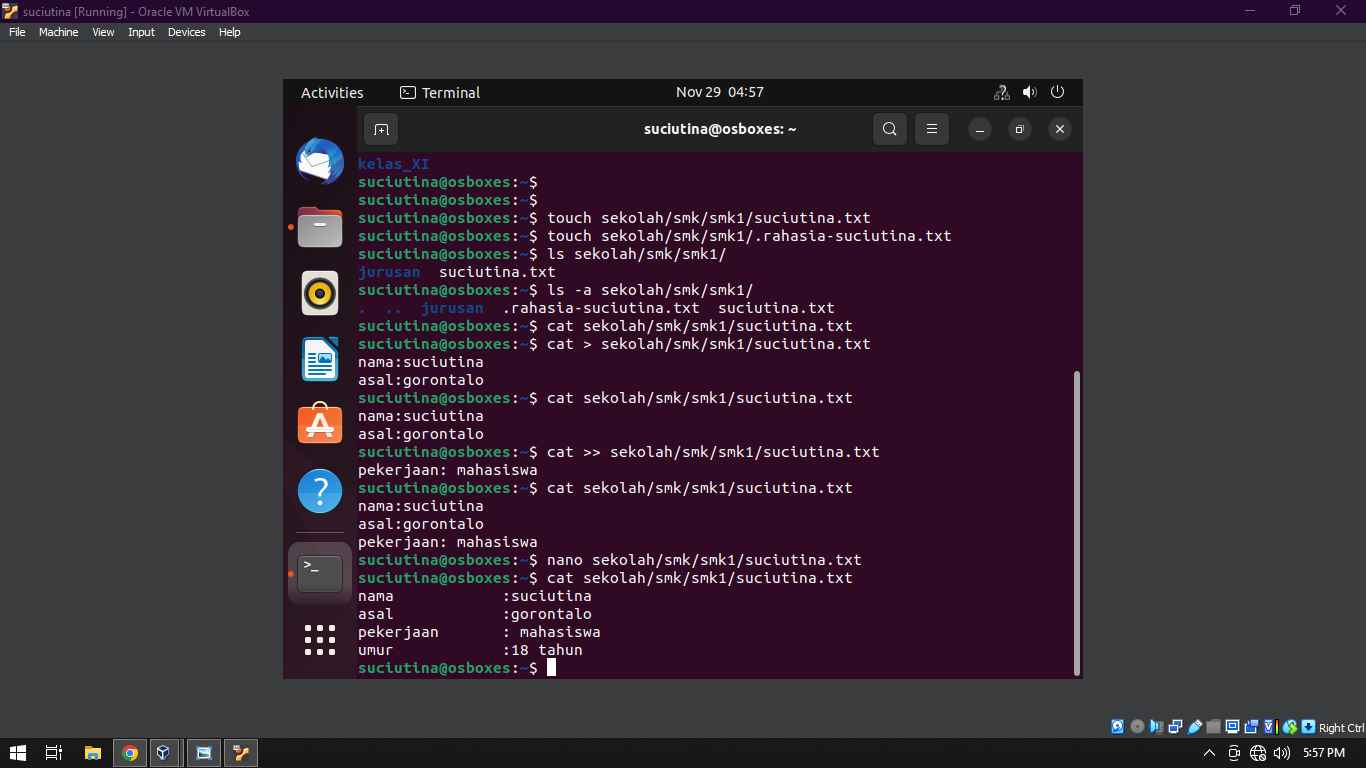Click the terminal search icon
The width and height of the screenshot is (1366, 768).
890,129
